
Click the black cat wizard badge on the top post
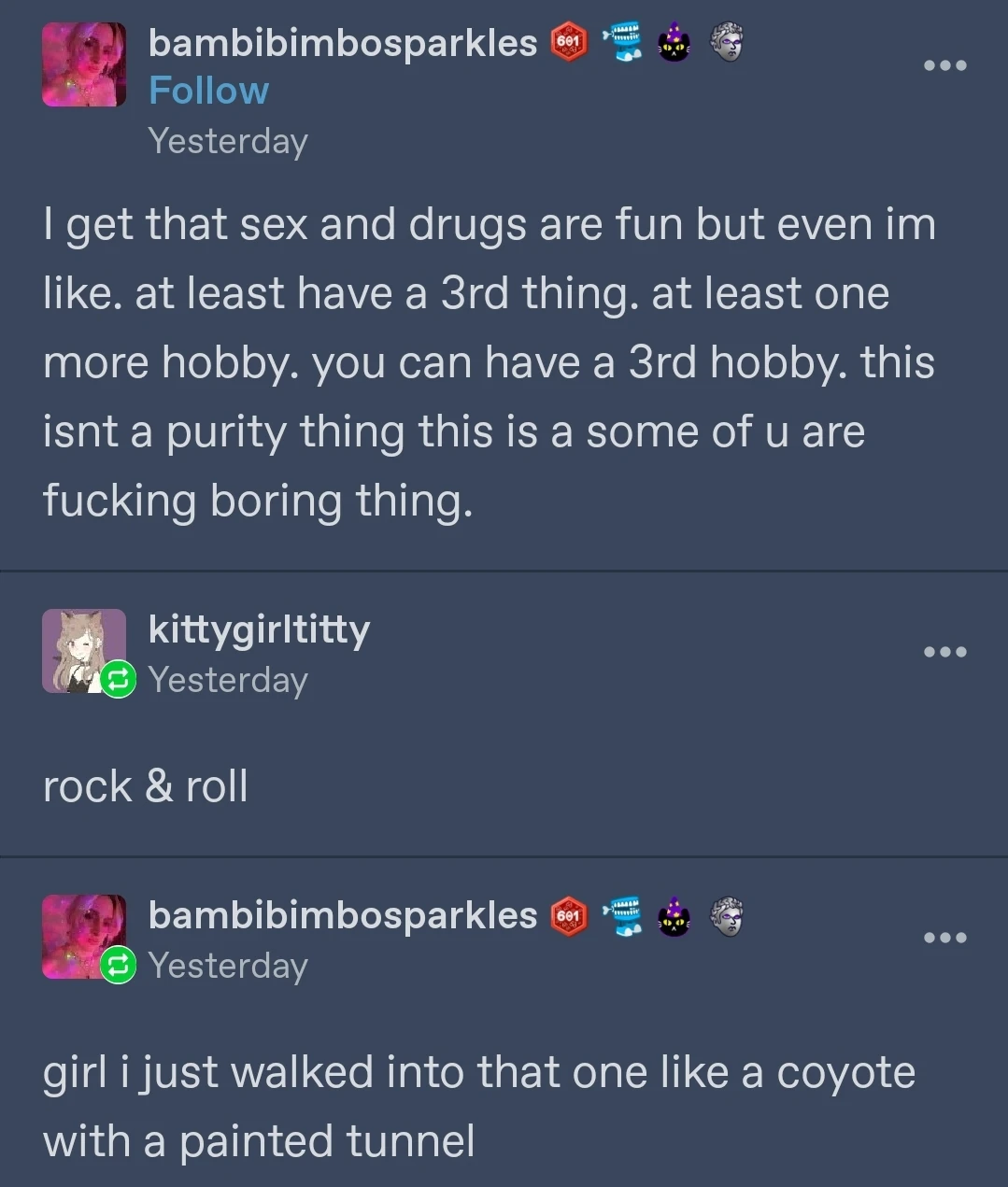click(674, 43)
